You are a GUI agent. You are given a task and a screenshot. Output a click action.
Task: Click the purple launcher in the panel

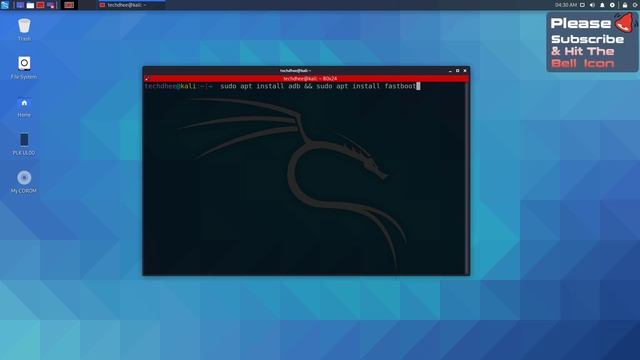tap(51, 5)
